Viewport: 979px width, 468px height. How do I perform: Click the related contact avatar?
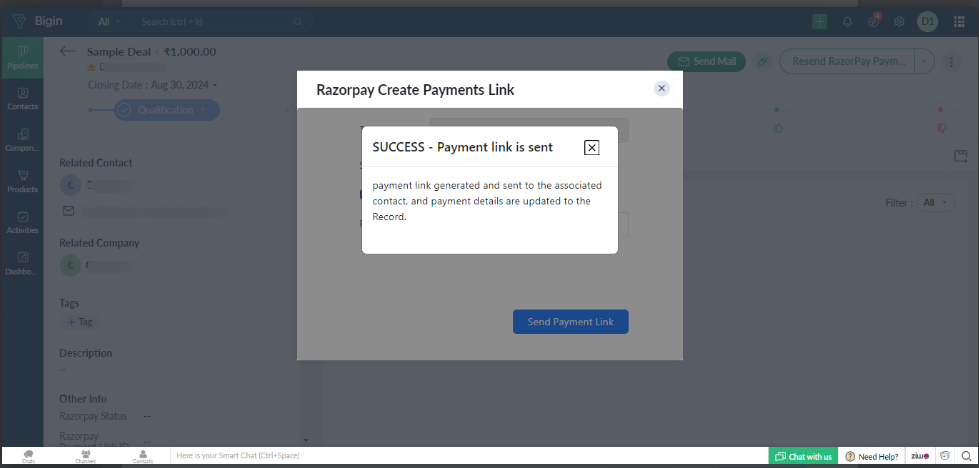pos(70,185)
